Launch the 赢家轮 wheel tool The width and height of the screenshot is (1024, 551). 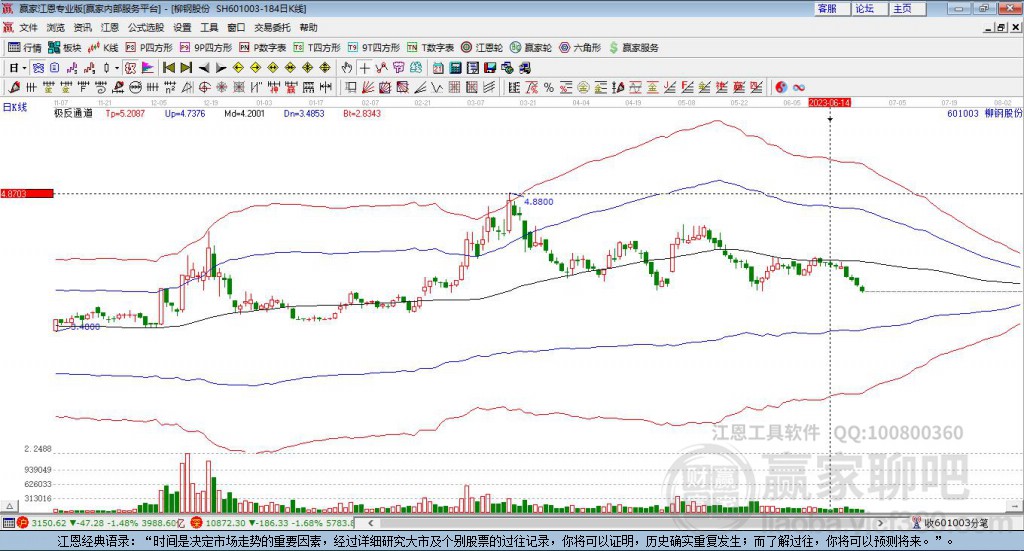[531, 48]
